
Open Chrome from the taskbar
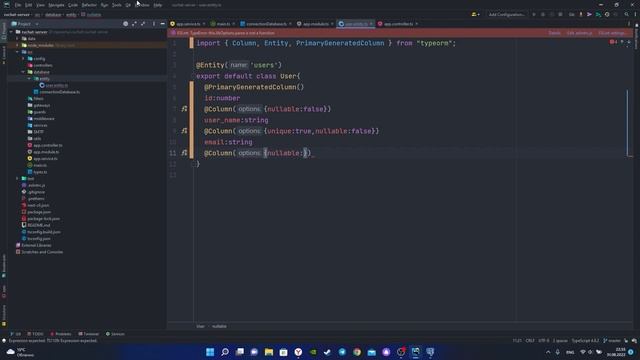coord(357,352)
